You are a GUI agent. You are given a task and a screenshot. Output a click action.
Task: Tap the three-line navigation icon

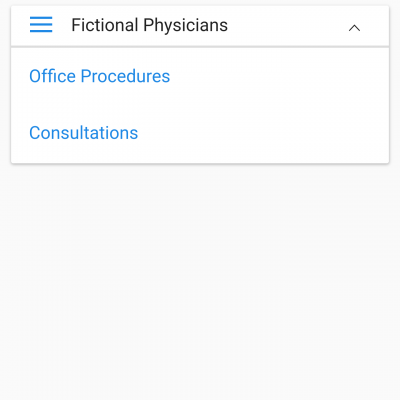[x=41, y=25]
